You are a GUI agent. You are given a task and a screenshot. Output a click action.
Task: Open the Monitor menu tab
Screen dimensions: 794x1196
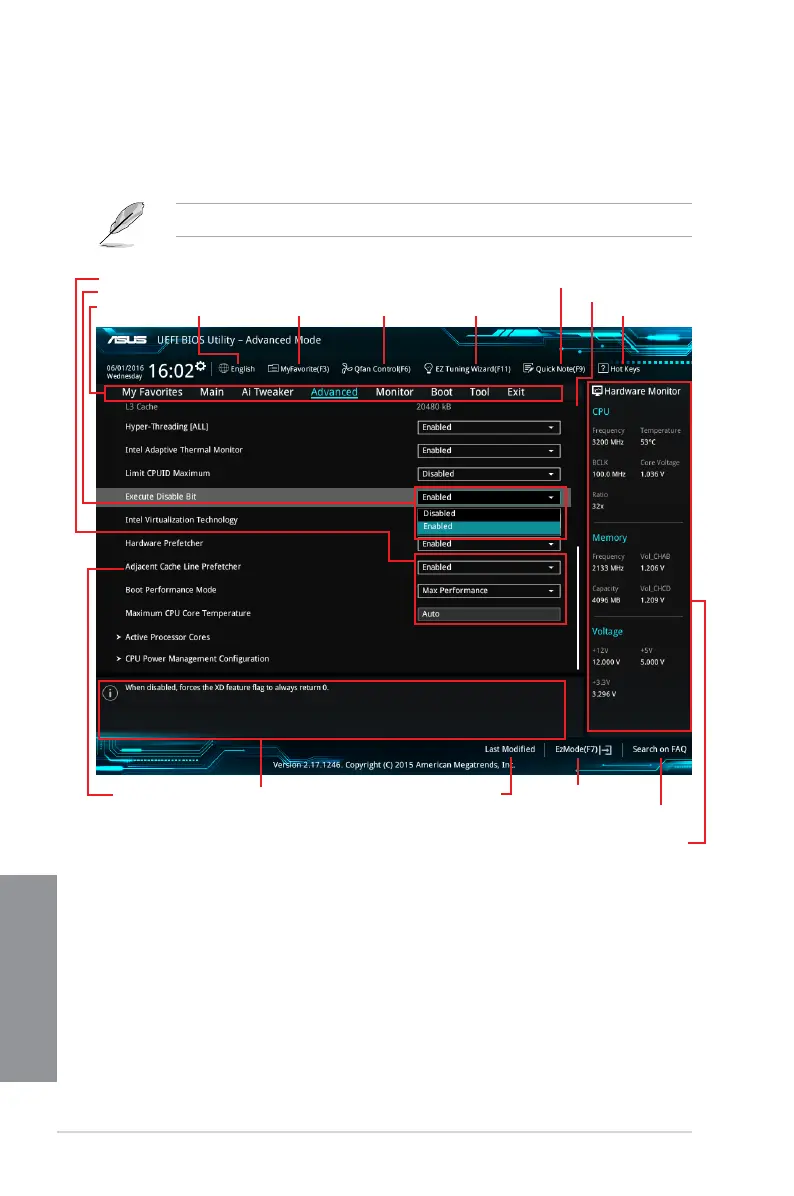(394, 392)
